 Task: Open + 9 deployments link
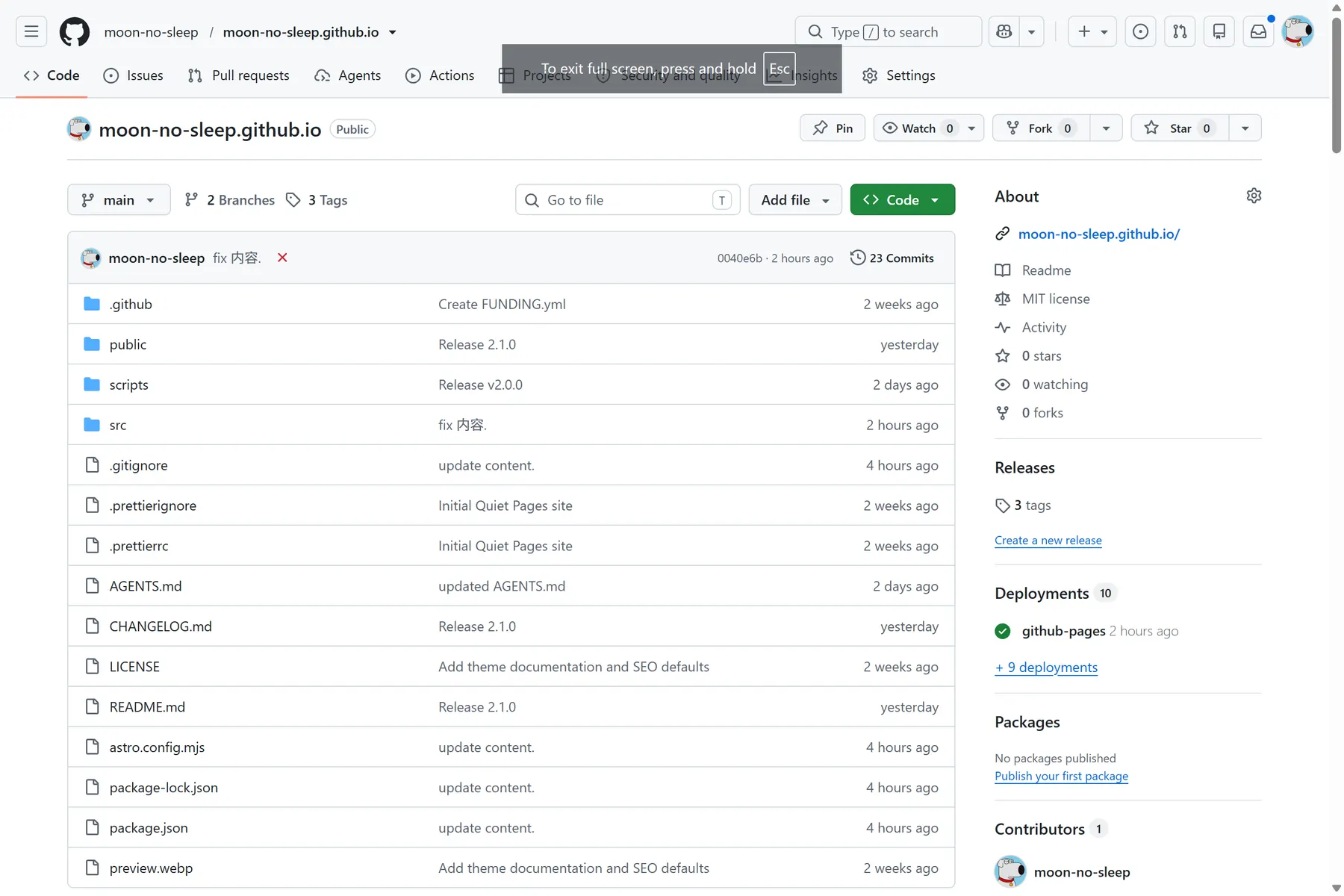(1046, 667)
